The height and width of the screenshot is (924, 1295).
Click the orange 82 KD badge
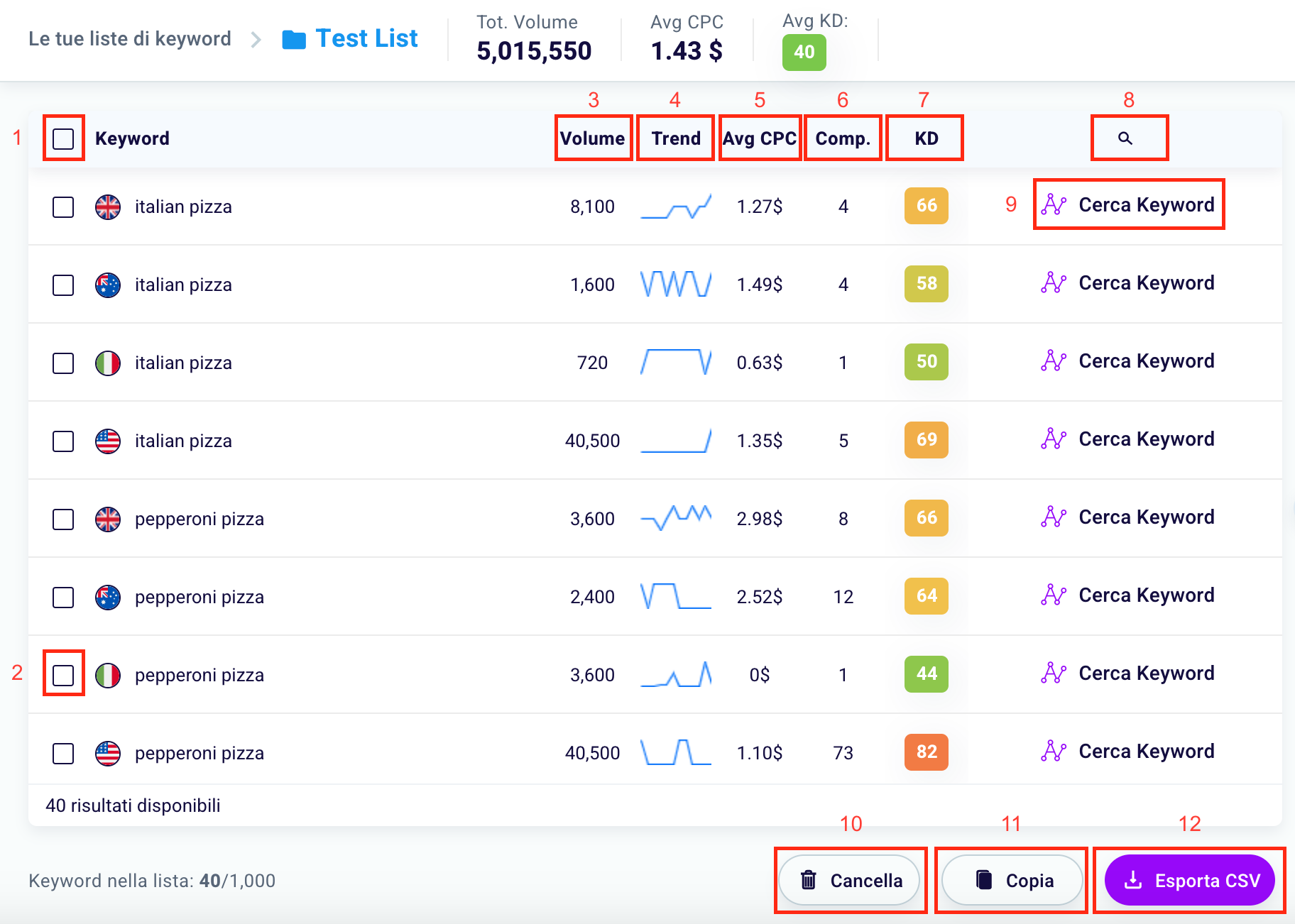coord(926,752)
